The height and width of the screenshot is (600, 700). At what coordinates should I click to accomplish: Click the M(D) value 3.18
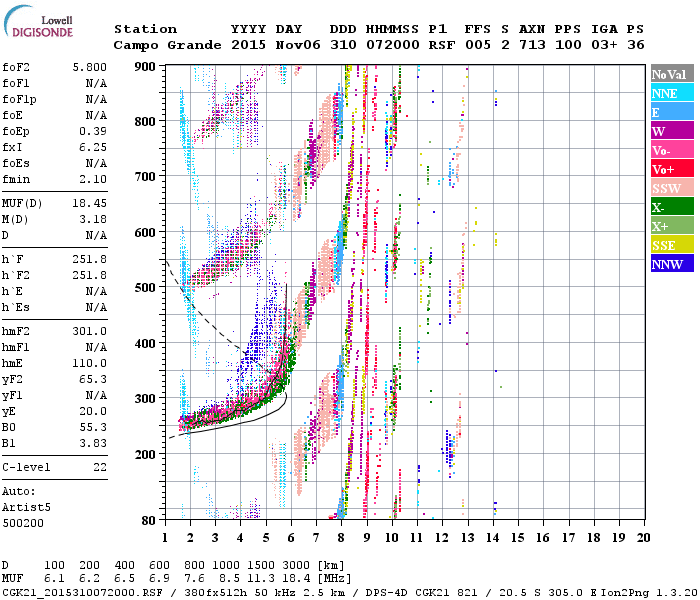coord(93,220)
